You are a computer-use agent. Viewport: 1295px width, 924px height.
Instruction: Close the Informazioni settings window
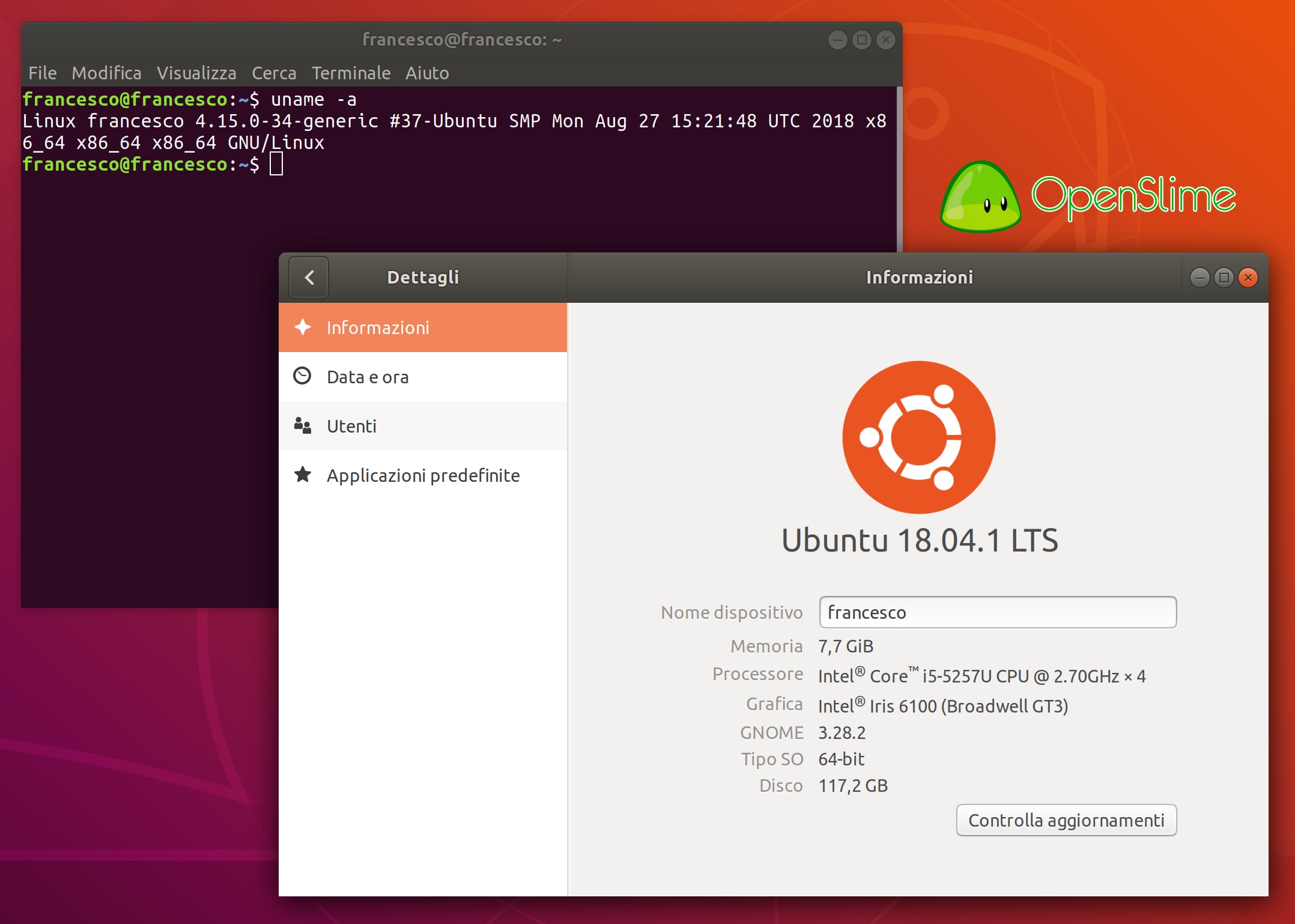pyautogui.click(x=1248, y=278)
